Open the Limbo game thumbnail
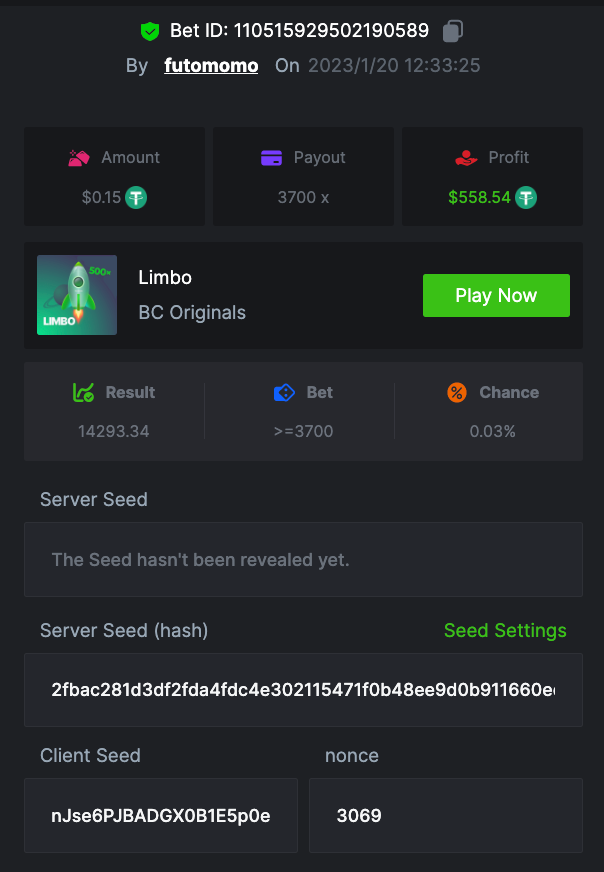 (x=77, y=295)
